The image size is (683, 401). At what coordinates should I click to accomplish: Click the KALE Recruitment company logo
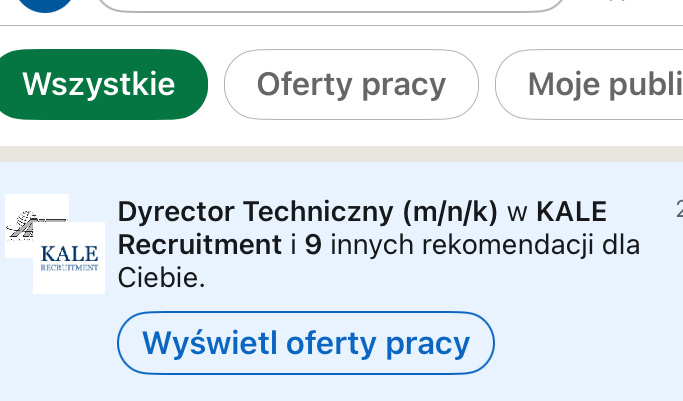69,258
